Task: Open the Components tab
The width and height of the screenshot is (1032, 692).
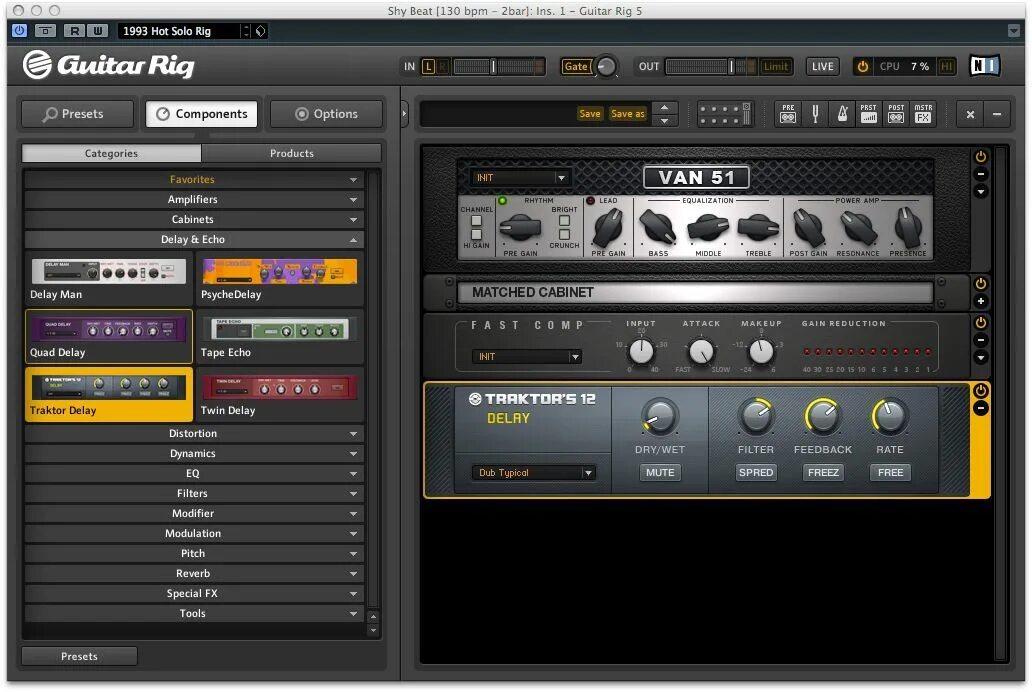Action: (202, 114)
